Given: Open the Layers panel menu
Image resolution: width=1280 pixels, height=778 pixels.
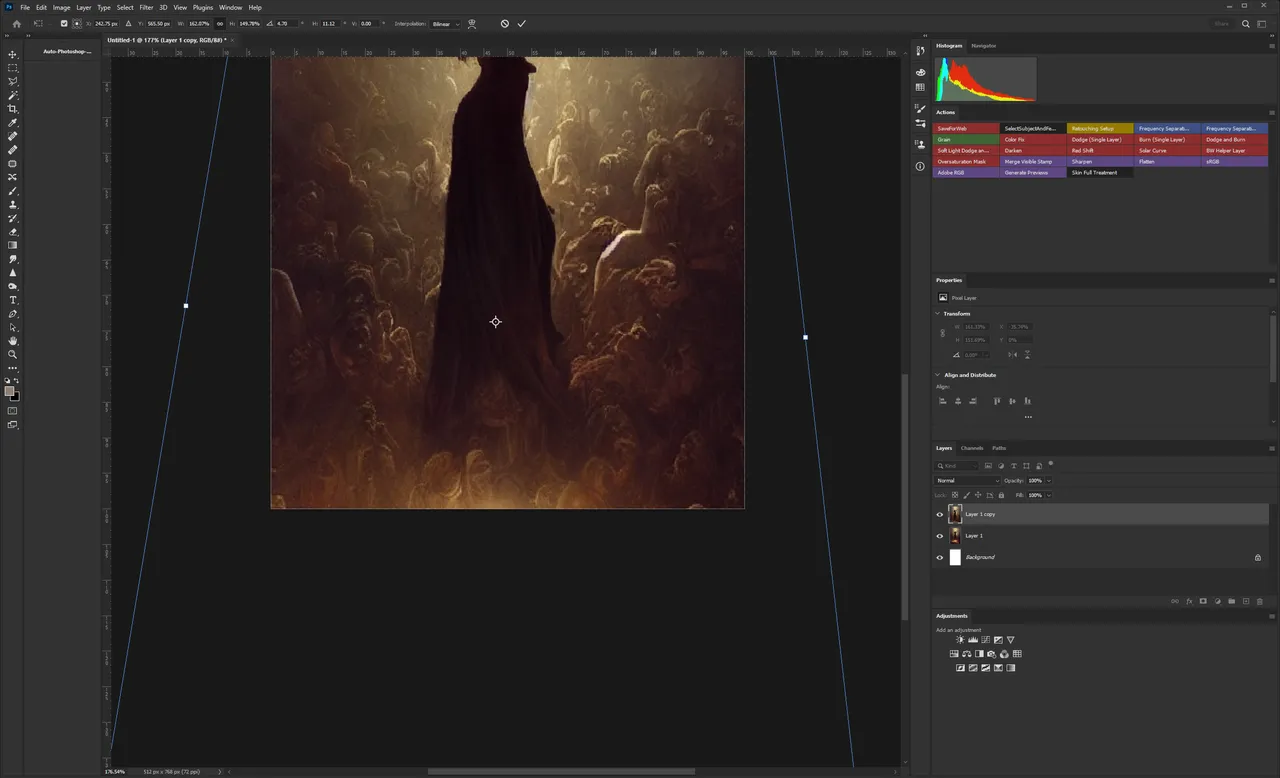Looking at the screenshot, I should point(1271,448).
